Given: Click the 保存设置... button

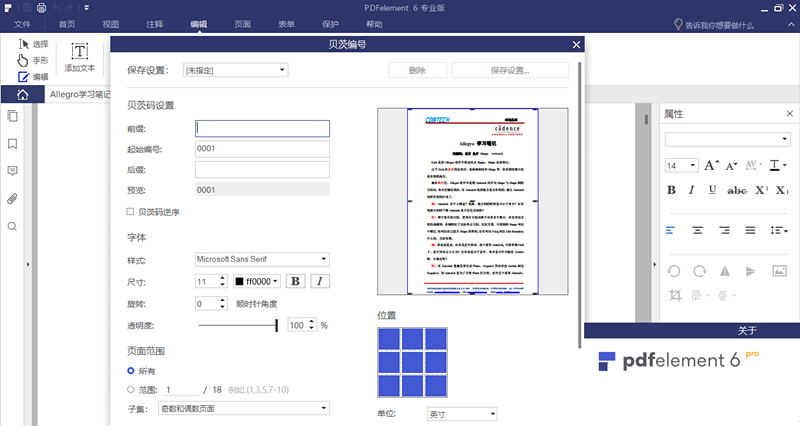Looking at the screenshot, I should point(510,70).
